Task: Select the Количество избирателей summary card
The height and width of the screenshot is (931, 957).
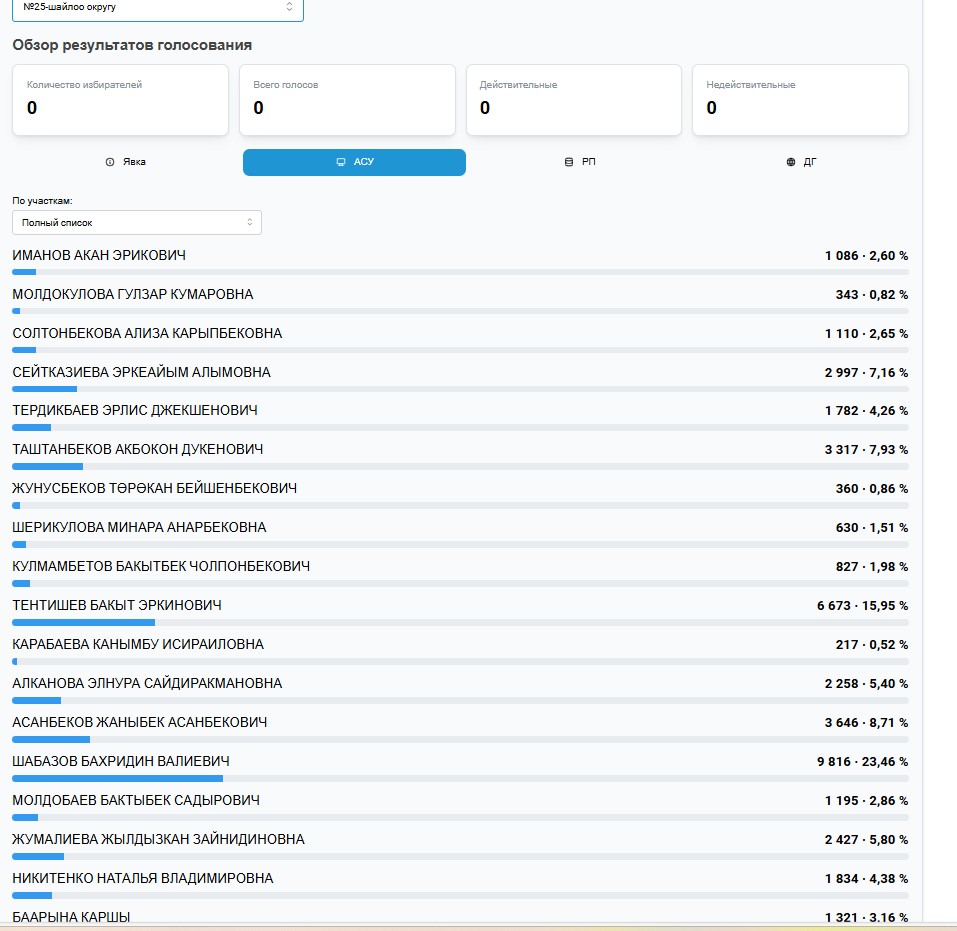Action: (x=120, y=100)
